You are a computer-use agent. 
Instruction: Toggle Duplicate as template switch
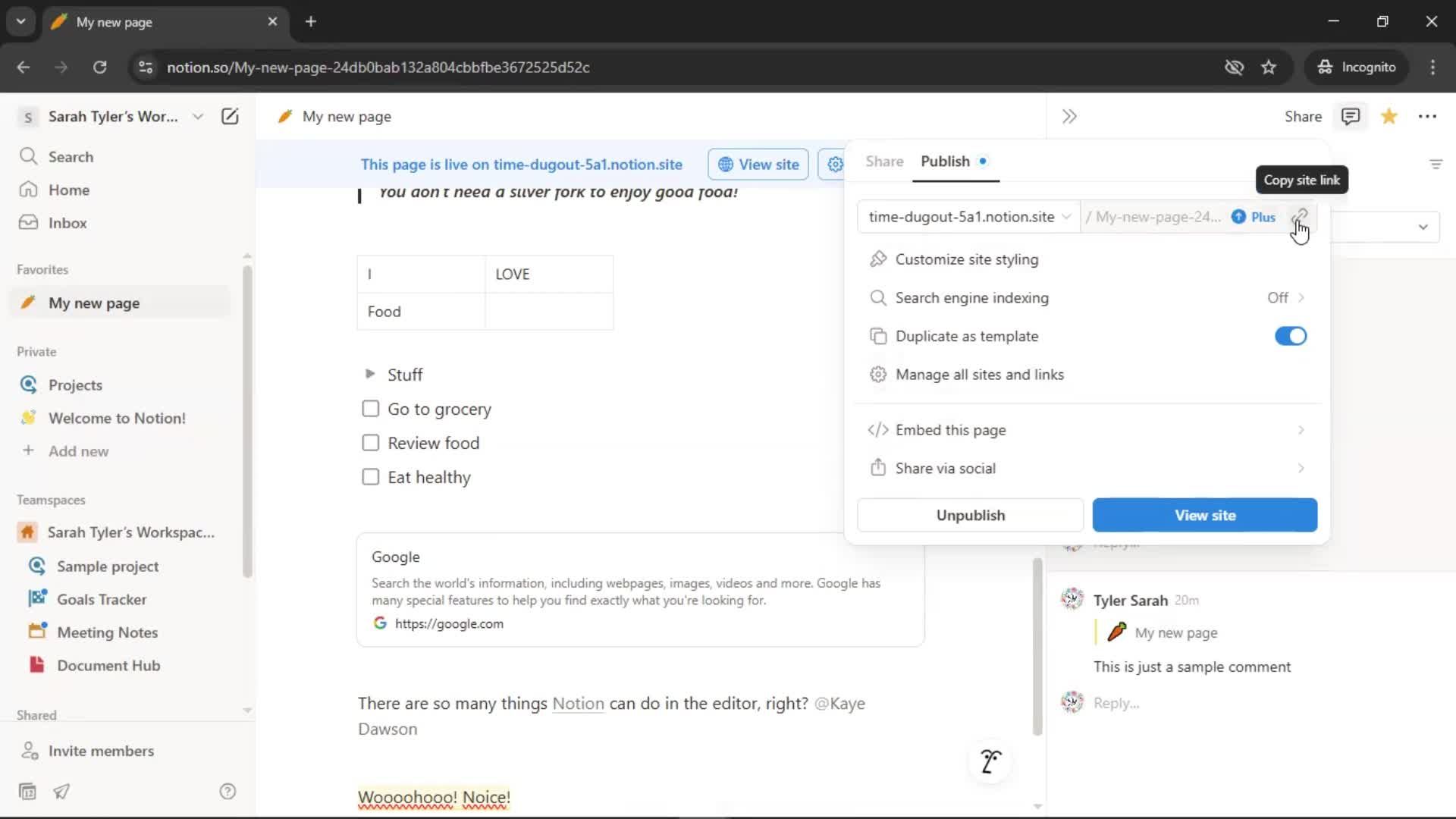point(1290,336)
